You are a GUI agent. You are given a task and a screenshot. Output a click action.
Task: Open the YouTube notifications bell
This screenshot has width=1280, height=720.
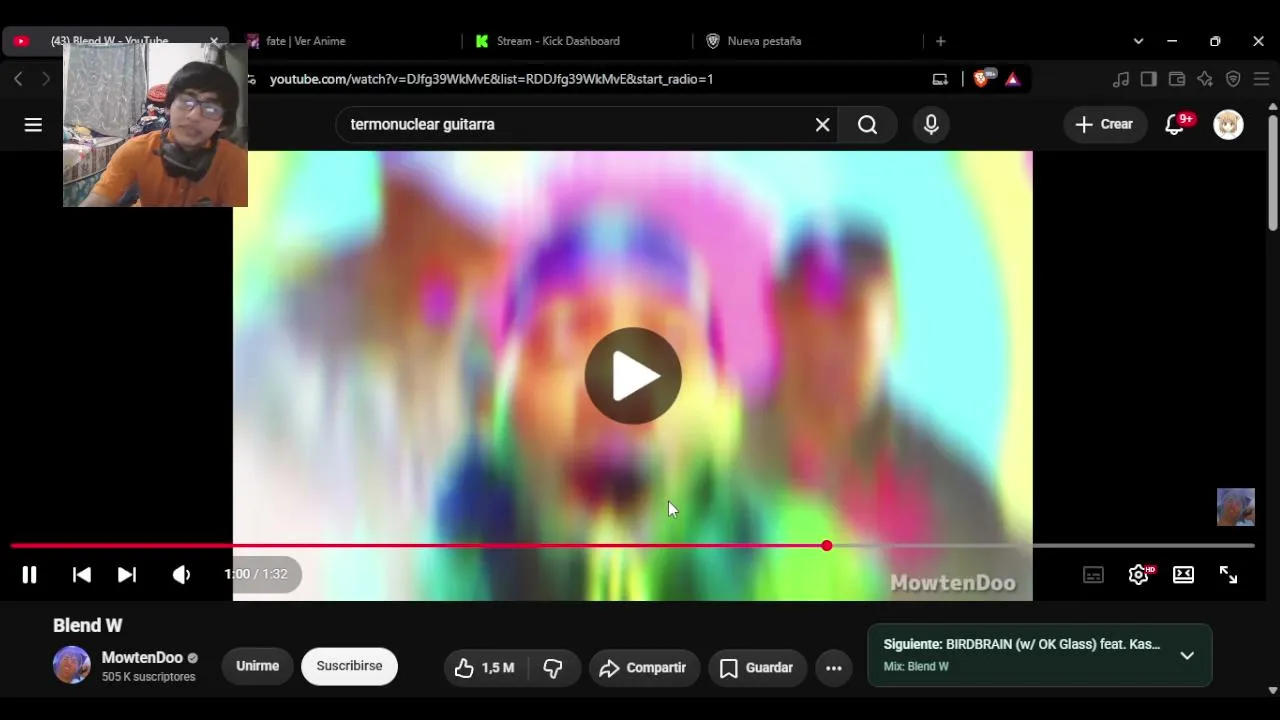tap(1175, 125)
